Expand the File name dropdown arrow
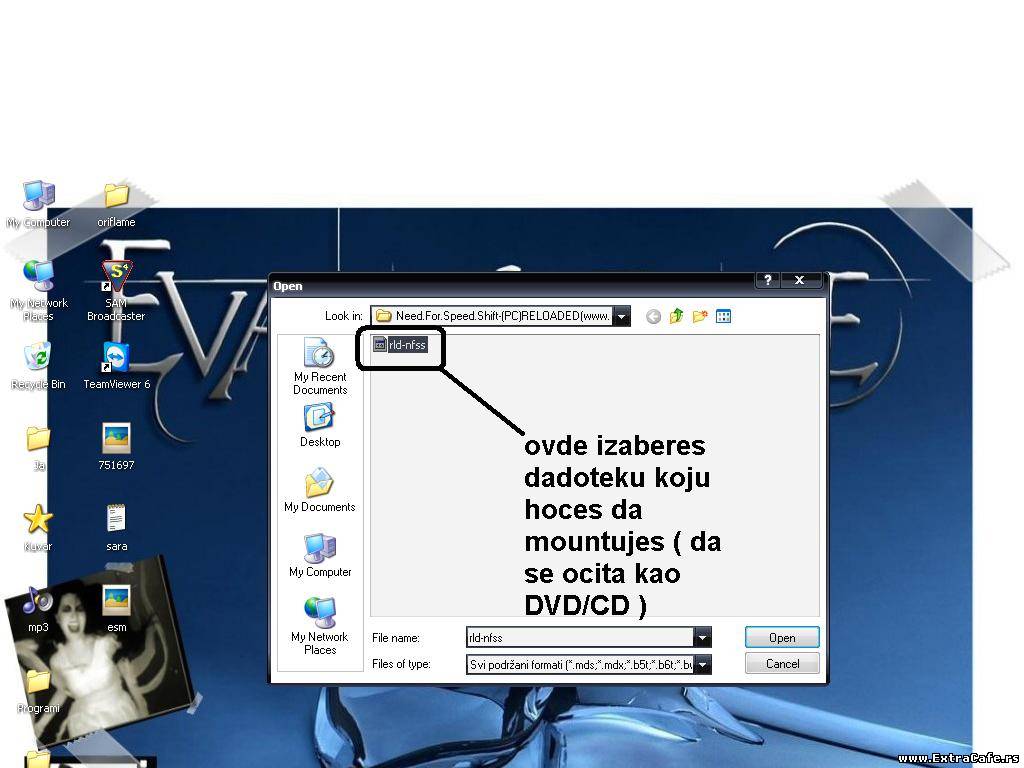This screenshot has width=1024, height=768. coord(703,637)
